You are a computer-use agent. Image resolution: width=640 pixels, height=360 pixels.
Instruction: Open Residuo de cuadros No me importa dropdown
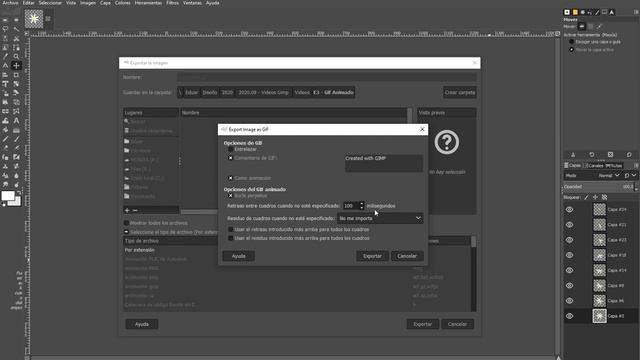pos(380,218)
